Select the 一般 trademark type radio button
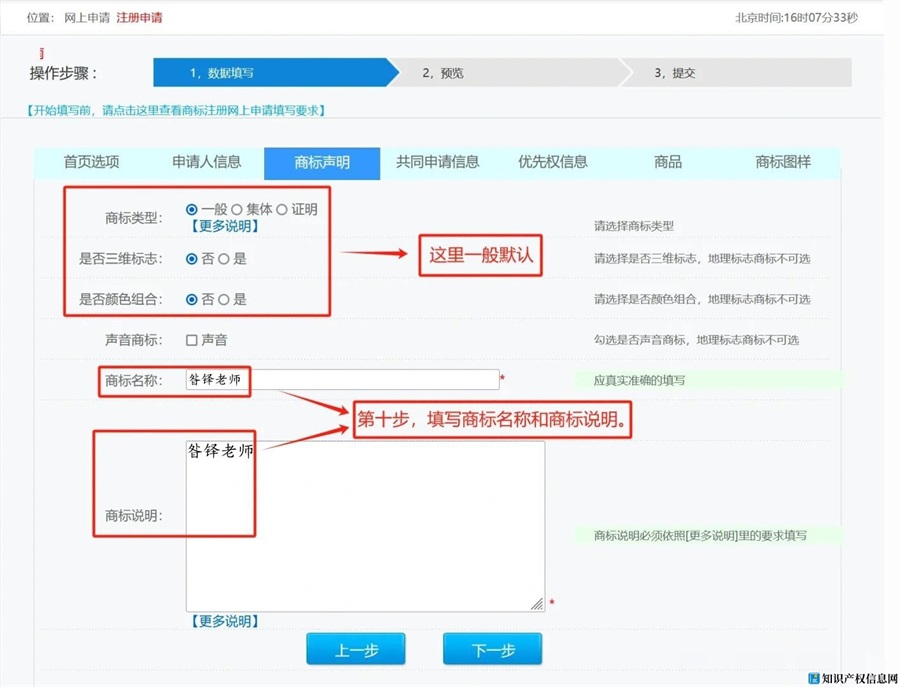900x687 pixels. 192,210
